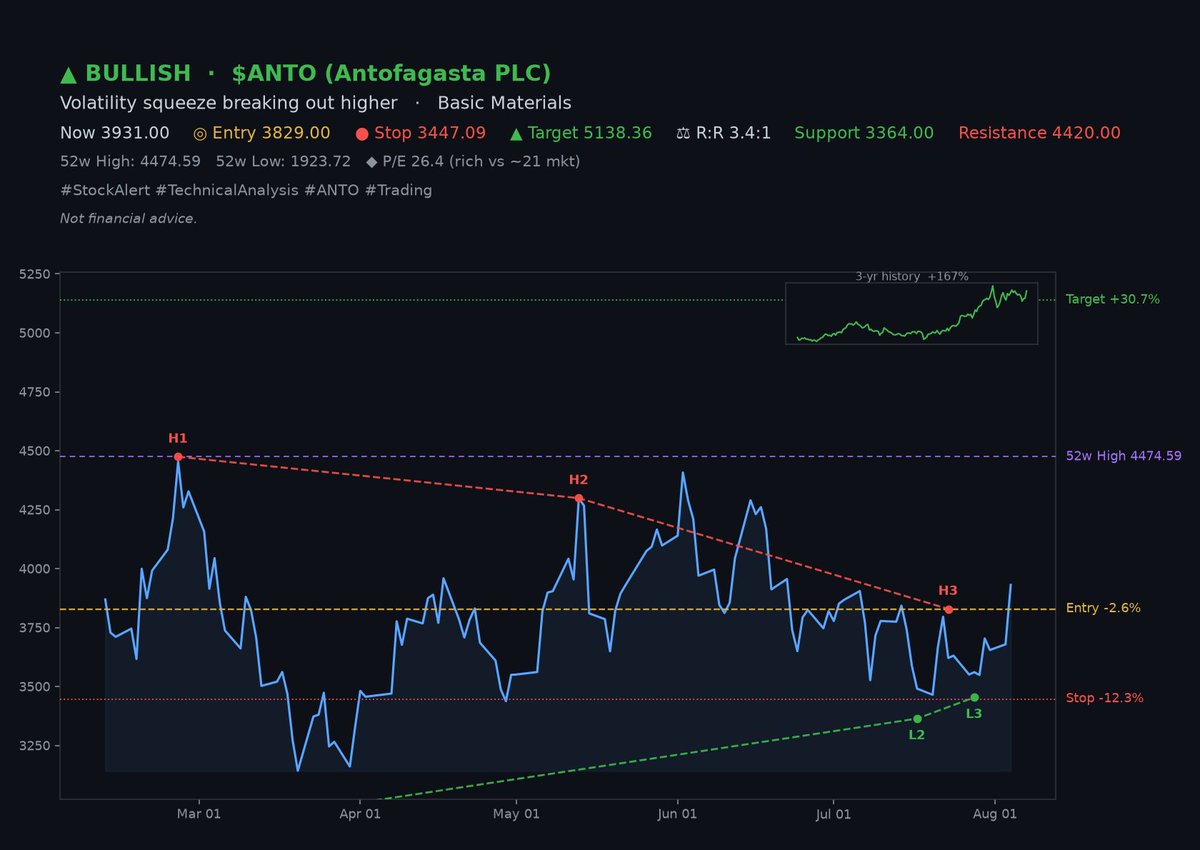Click the 5000 y-axis tick label
This screenshot has height=850, width=1200.
tap(34, 333)
